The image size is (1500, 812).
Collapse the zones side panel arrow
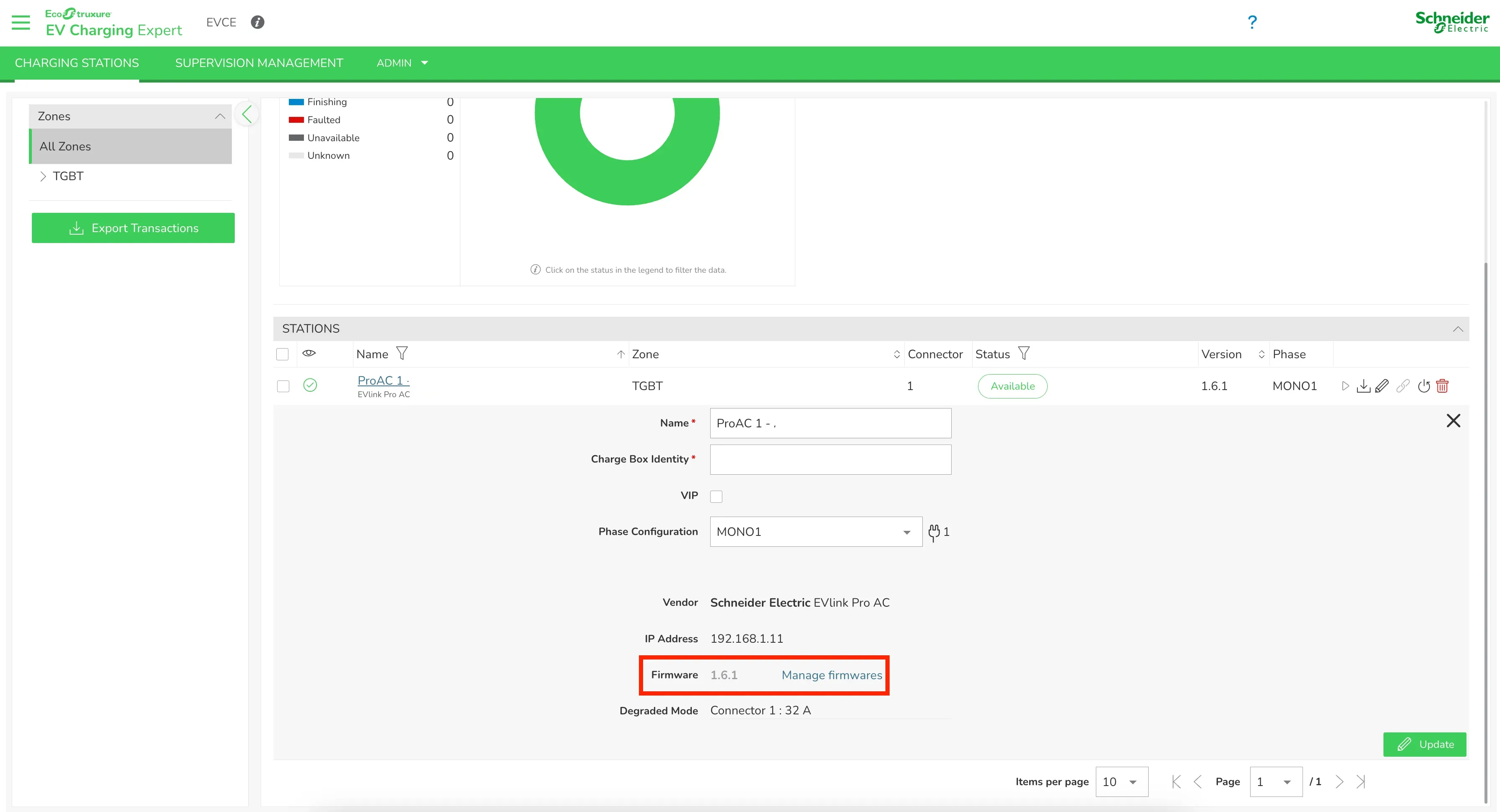point(247,114)
